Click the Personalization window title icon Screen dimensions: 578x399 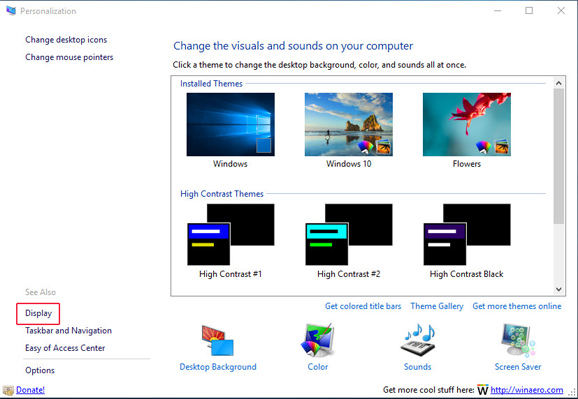tap(11, 11)
